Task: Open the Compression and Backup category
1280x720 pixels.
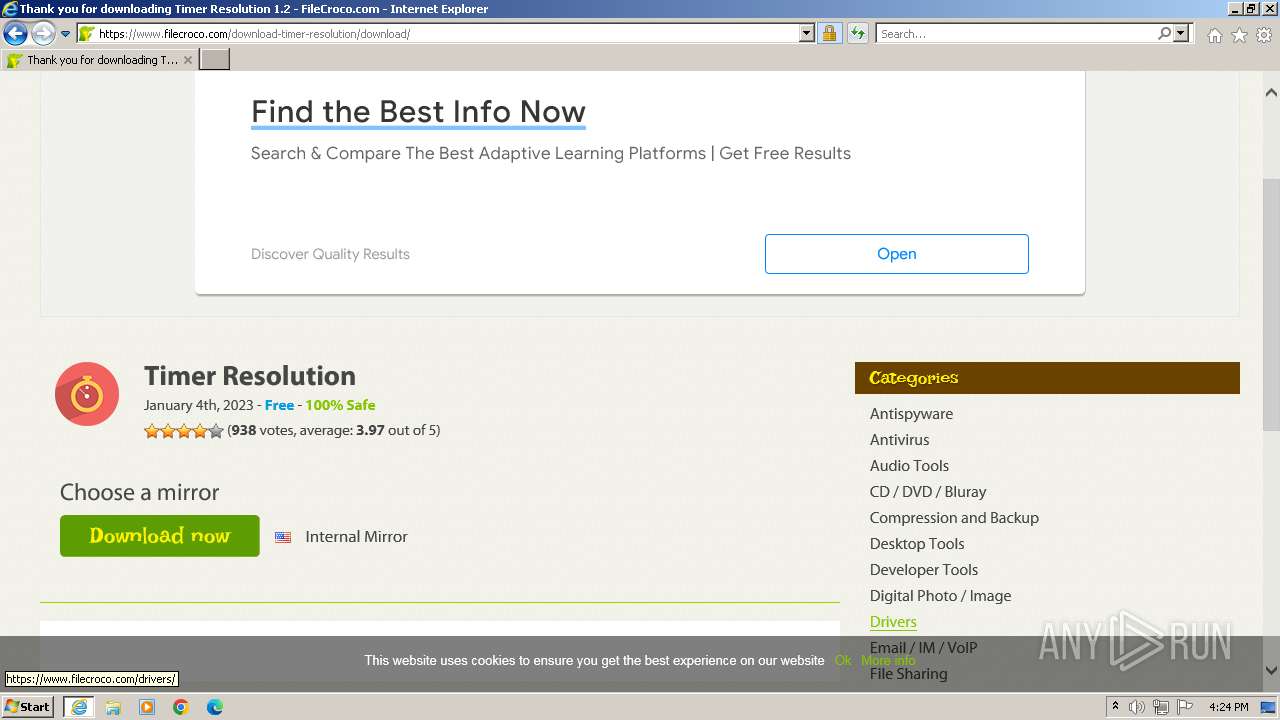Action: point(954,518)
